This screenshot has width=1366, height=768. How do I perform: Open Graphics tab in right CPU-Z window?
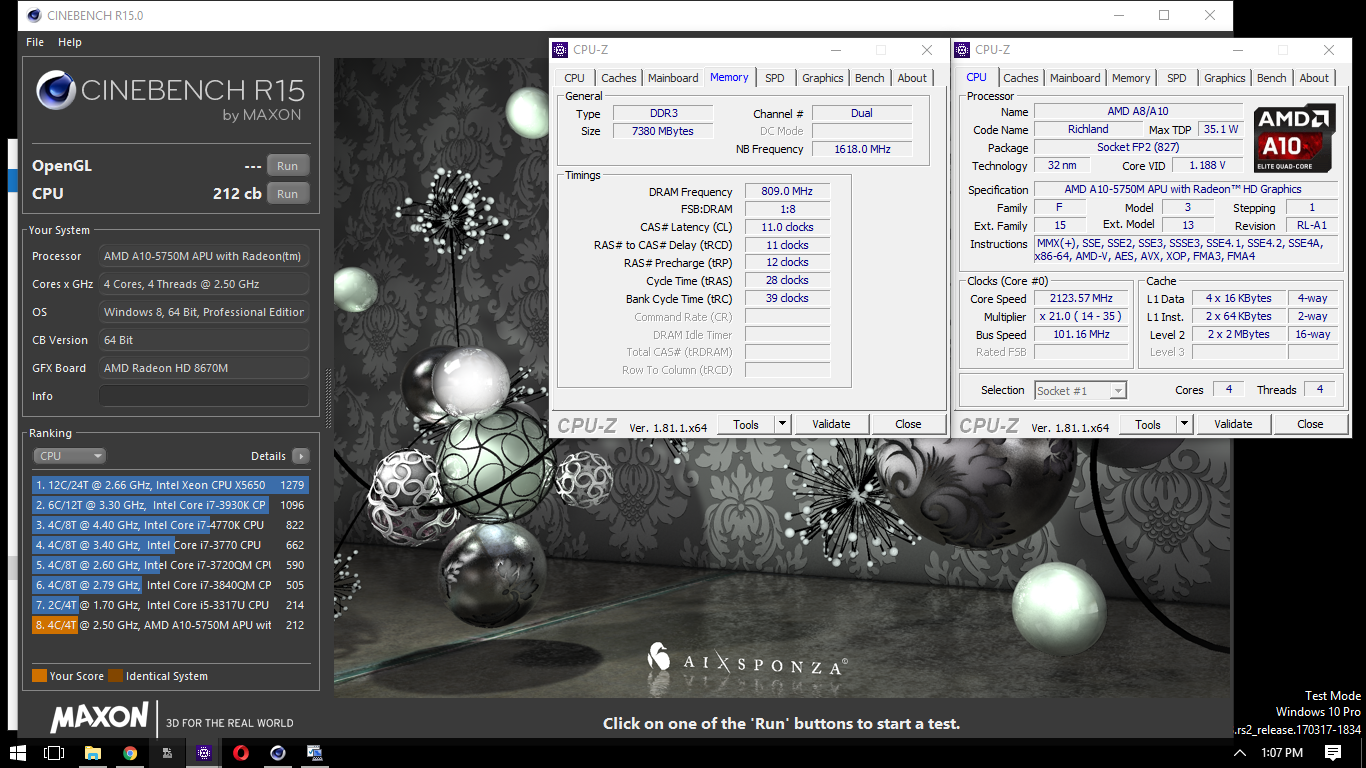1225,78
